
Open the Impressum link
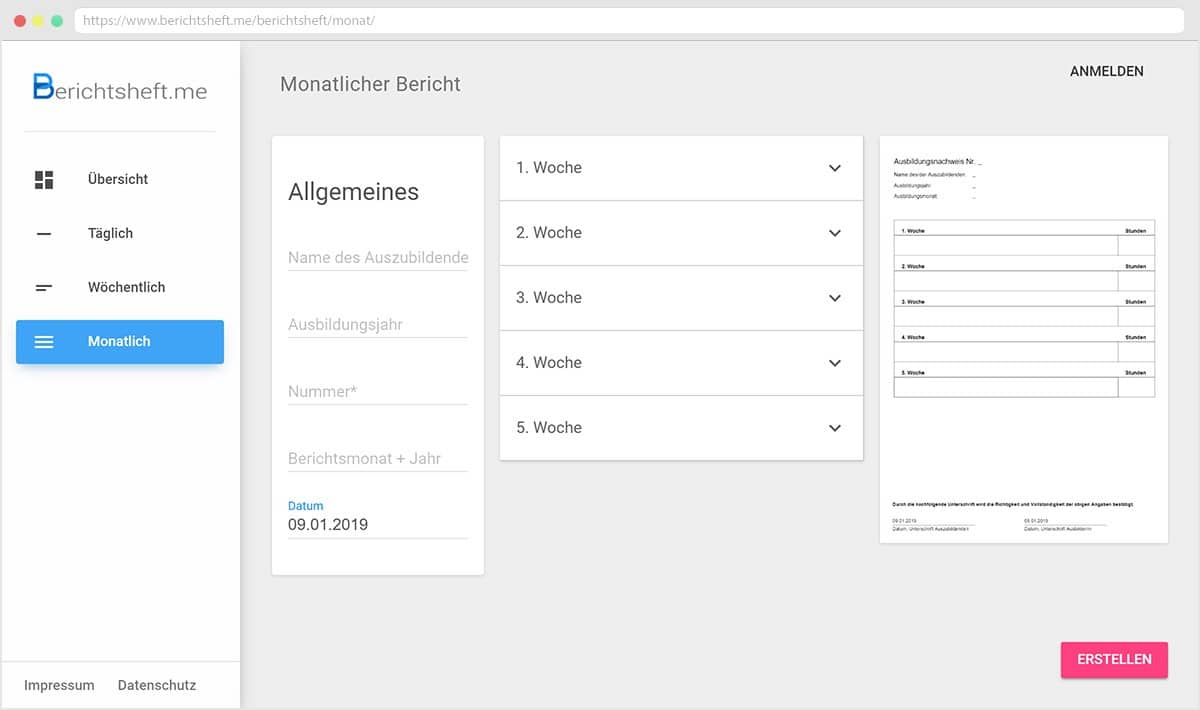59,686
